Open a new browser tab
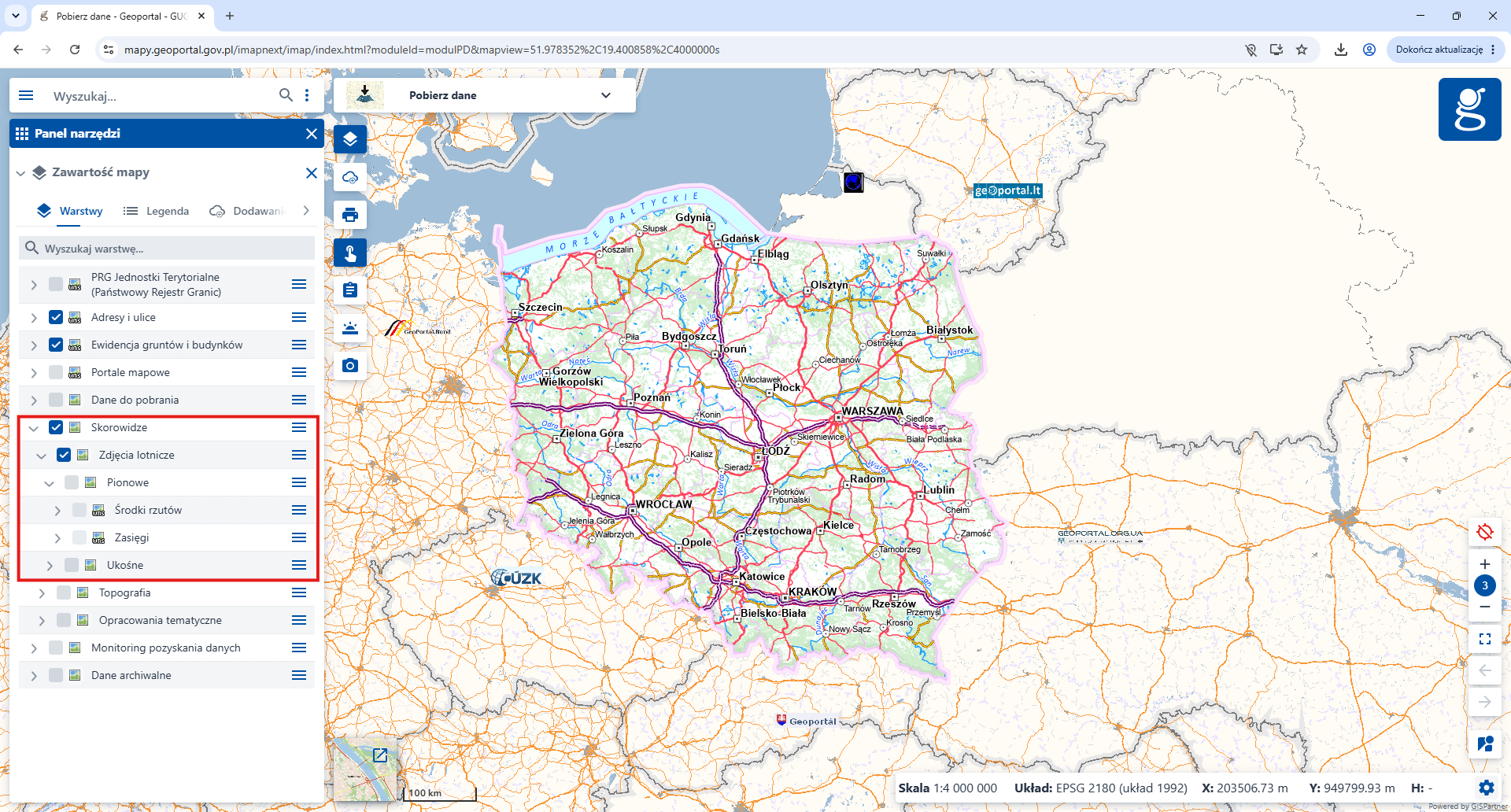Image resolution: width=1511 pixels, height=812 pixels. (x=230, y=16)
